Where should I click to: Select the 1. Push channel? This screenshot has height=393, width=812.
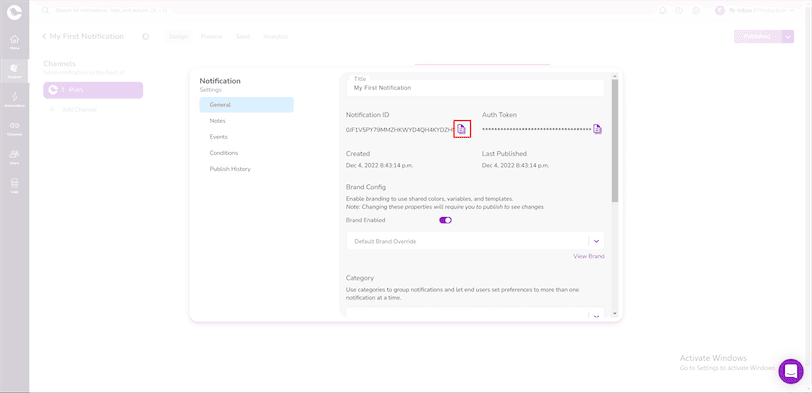click(93, 90)
